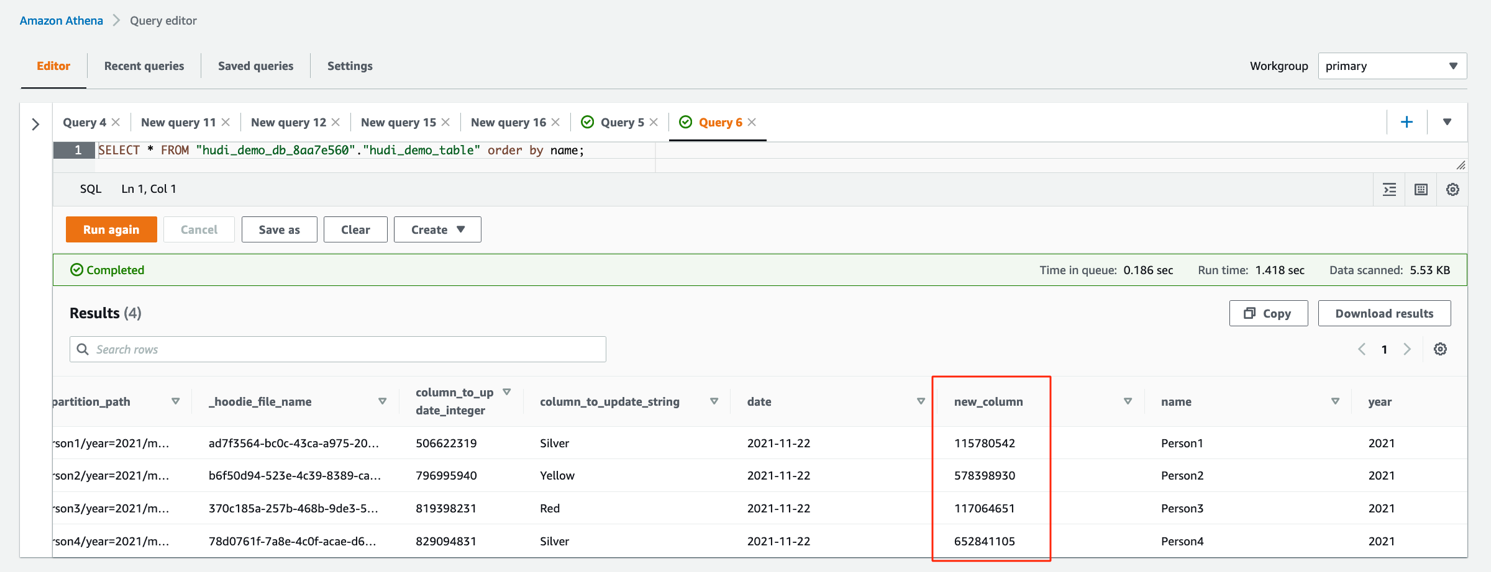
Task: Sort by _hoodie_file_name column arrow
Action: 383,401
